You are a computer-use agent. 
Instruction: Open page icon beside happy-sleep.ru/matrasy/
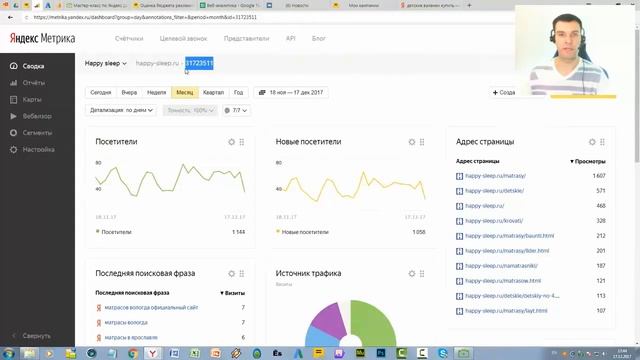[x=459, y=176]
